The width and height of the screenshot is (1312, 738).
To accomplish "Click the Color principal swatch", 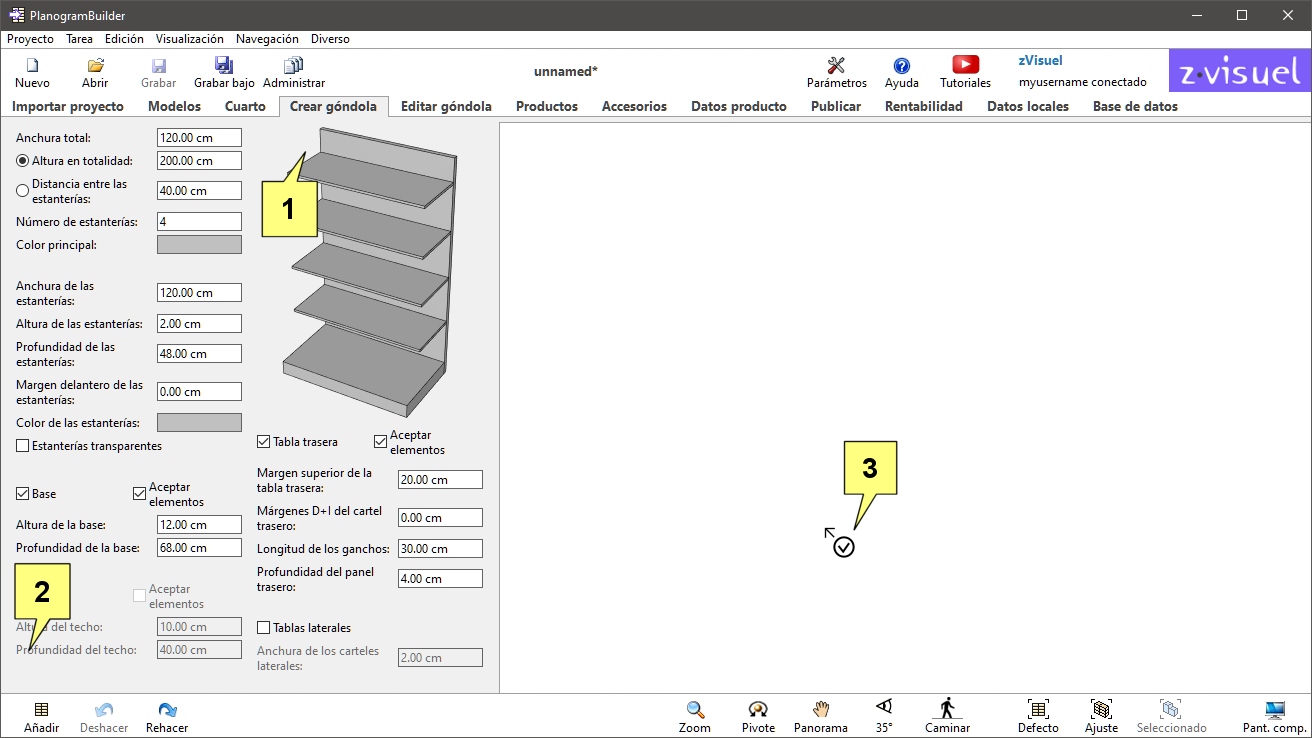I will tap(199, 245).
